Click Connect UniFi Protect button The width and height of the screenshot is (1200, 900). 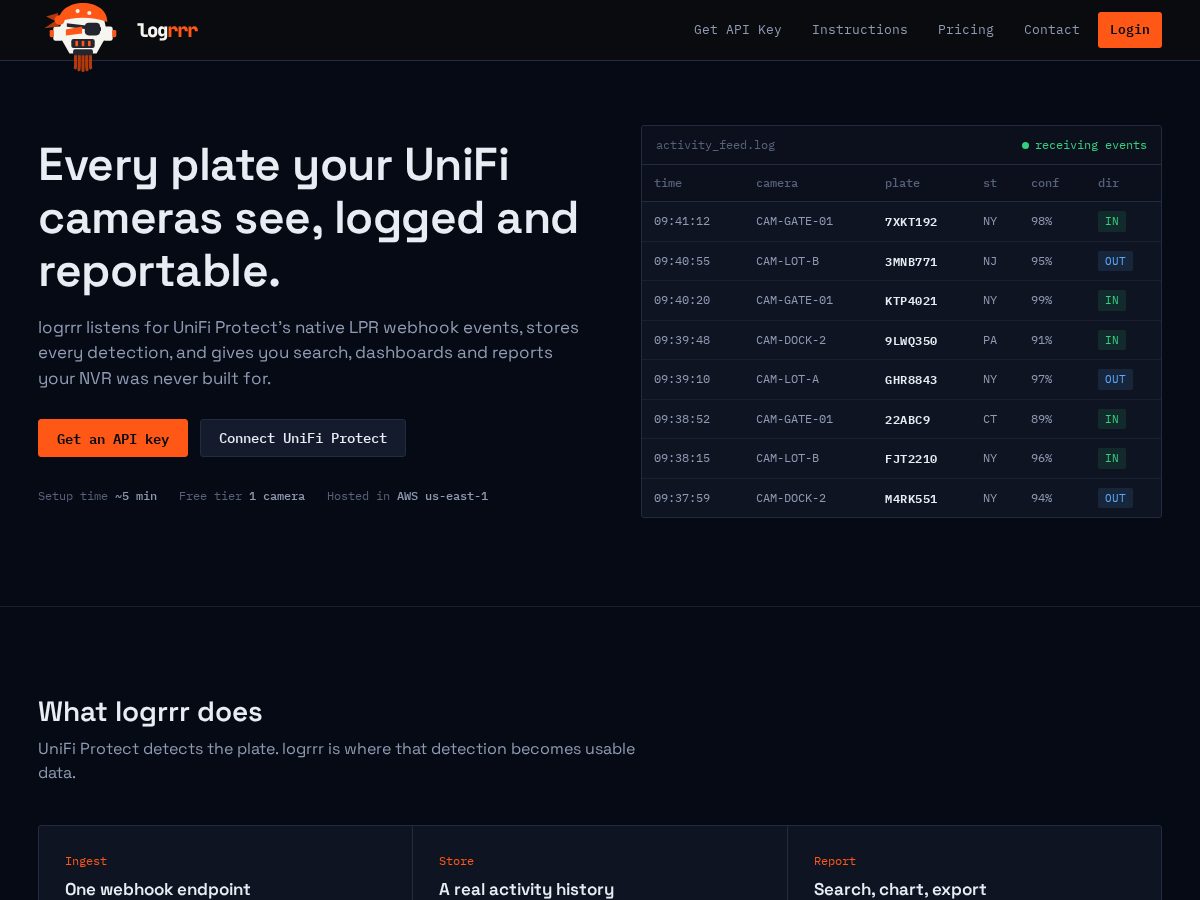click(303, 438)
